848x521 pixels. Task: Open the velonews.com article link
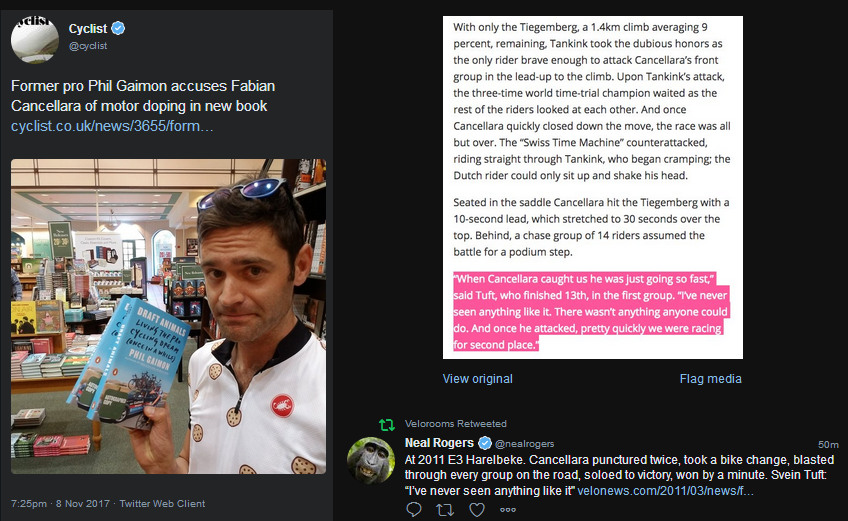(681, 490)
